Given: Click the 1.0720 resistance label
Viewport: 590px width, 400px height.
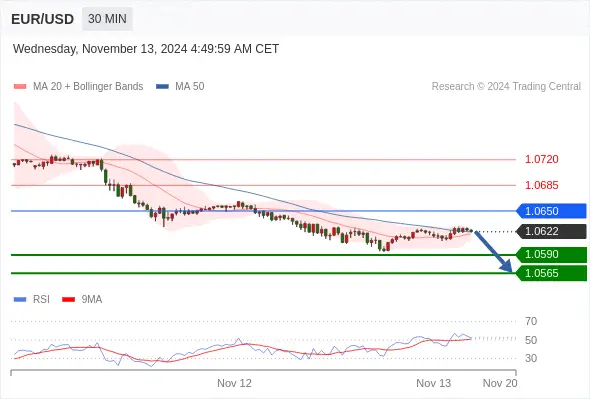Looking at the screenshot, I should [542, 159].
